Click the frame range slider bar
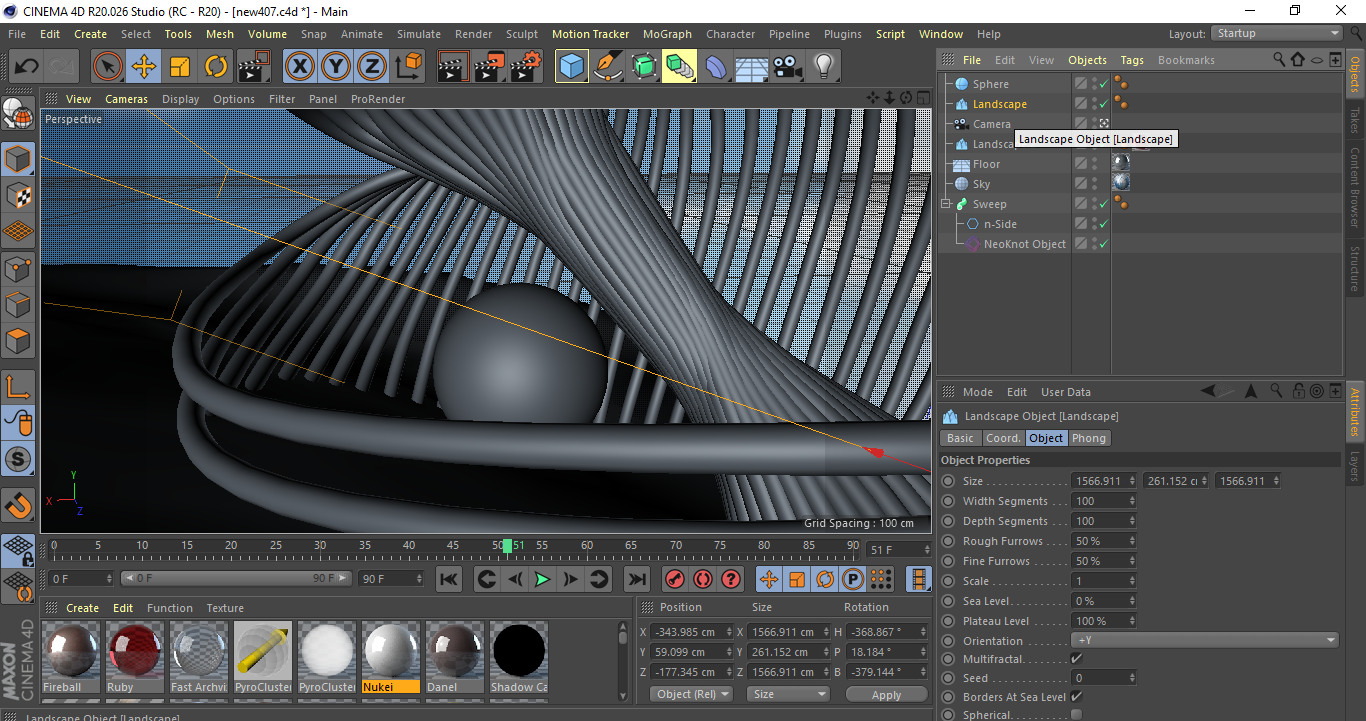 [x=236, y=579]
